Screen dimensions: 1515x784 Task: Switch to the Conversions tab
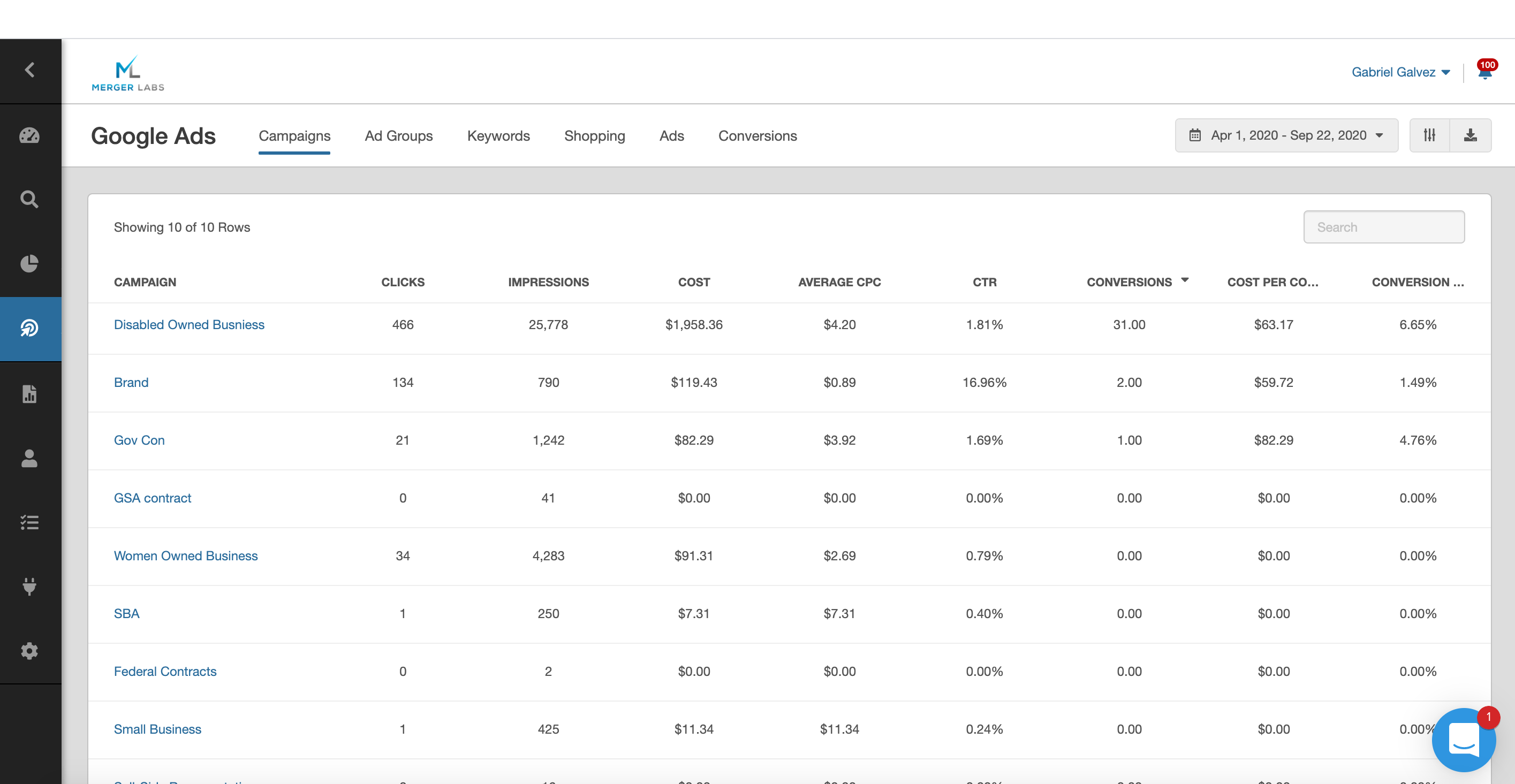pyautogui.click(x=757, y=136)
